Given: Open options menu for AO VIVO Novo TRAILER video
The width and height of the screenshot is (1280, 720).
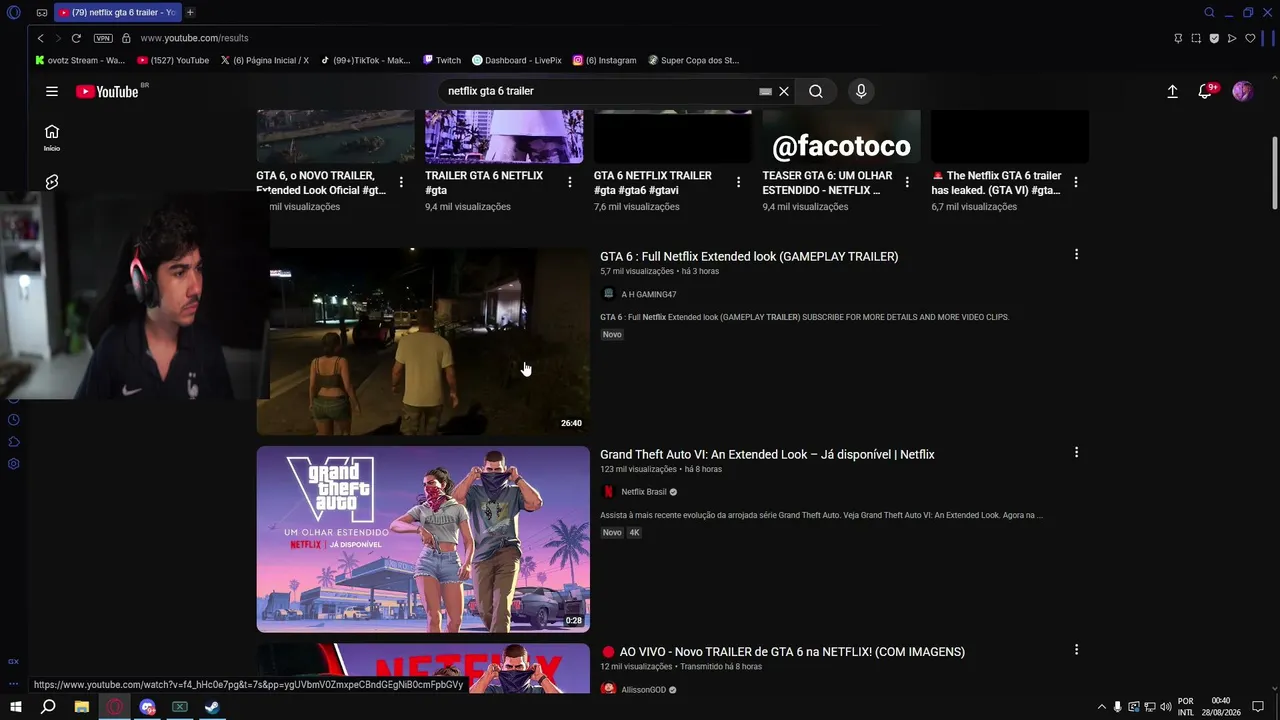Looking at the screenshot, I should (1076, 650).
